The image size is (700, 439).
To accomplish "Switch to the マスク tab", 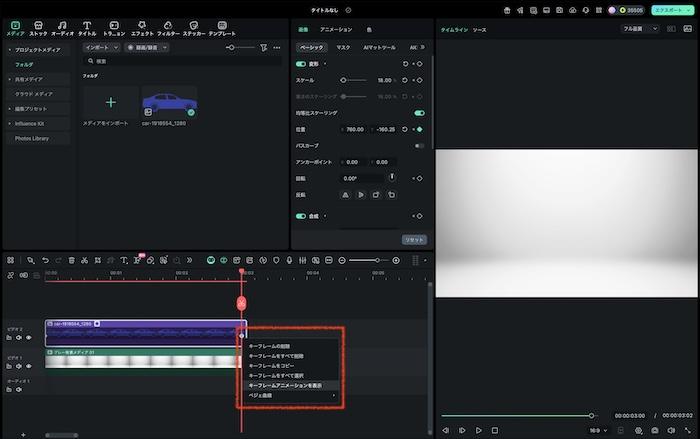I will (x=343, y=47).
